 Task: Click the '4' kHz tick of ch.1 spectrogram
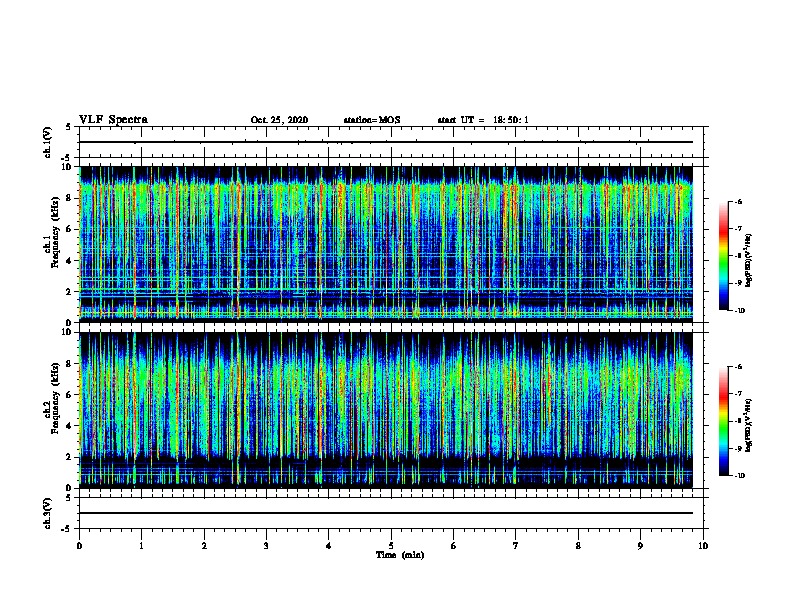[x=70, y=261]
